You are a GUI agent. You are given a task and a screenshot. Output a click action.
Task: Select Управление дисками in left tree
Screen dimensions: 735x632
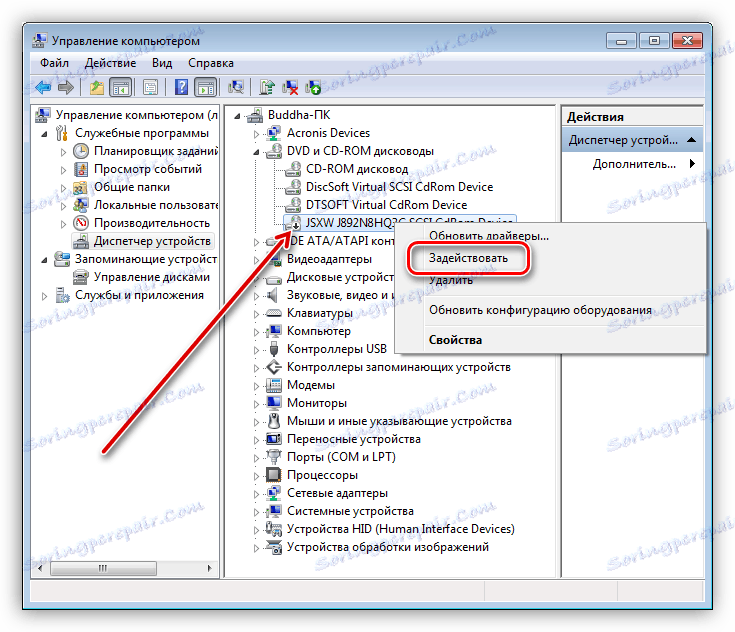[151, 277]
